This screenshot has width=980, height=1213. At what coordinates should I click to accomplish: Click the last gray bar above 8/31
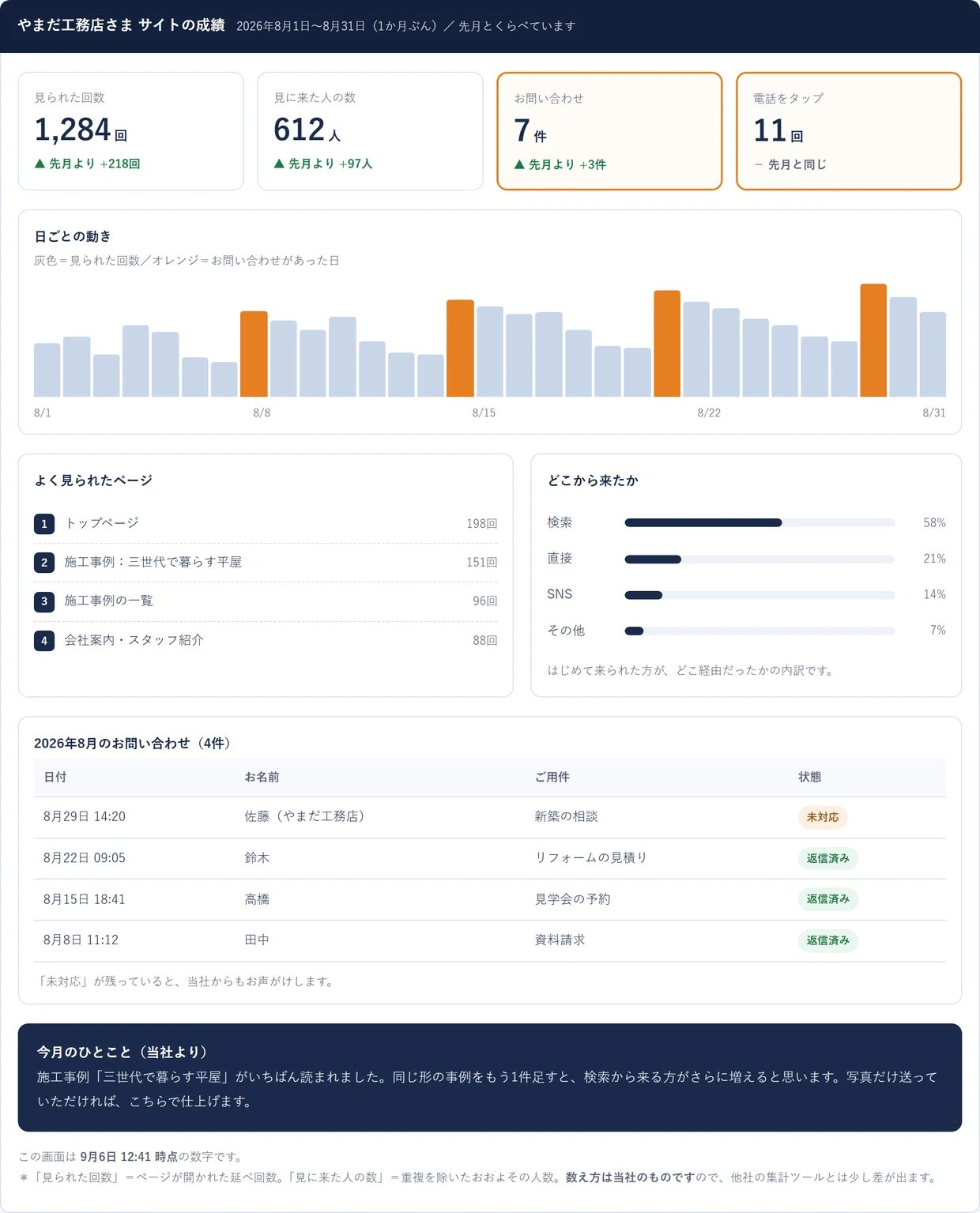(x=933, y=355)
